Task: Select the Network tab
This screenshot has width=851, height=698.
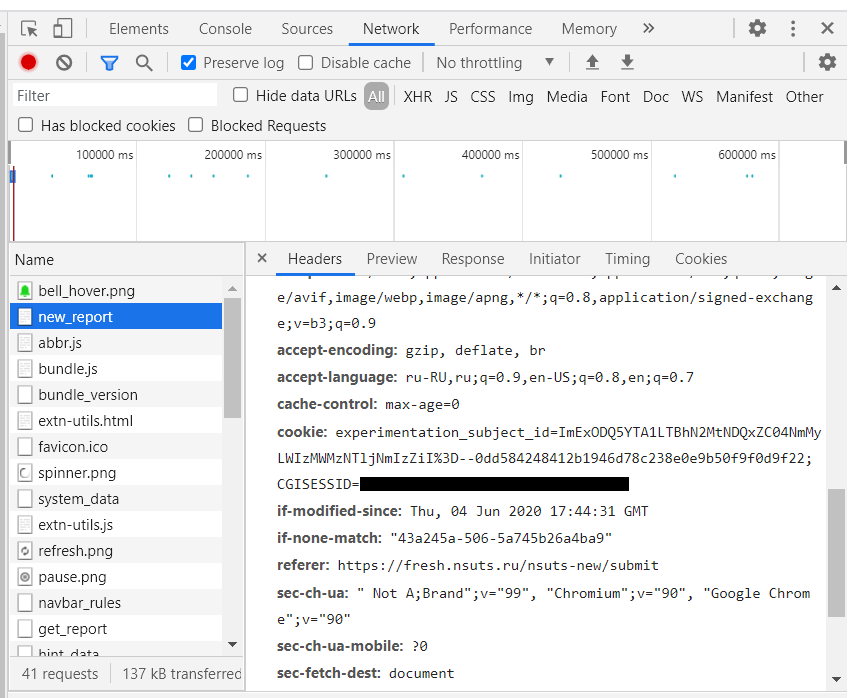Action: [391, 29]
